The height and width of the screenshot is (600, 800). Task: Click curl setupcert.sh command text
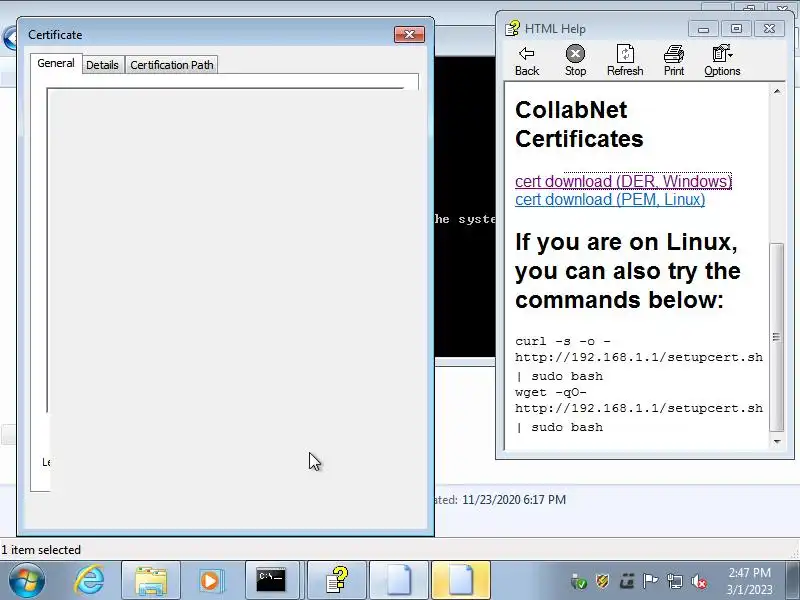pos(639,358)
